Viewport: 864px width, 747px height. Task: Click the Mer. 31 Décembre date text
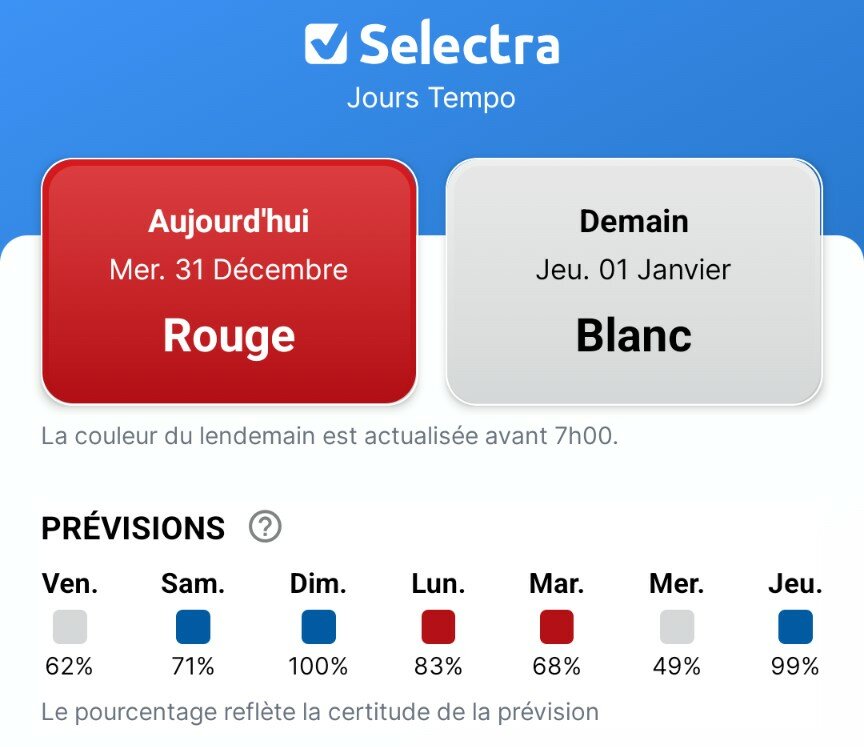(229, 270)
